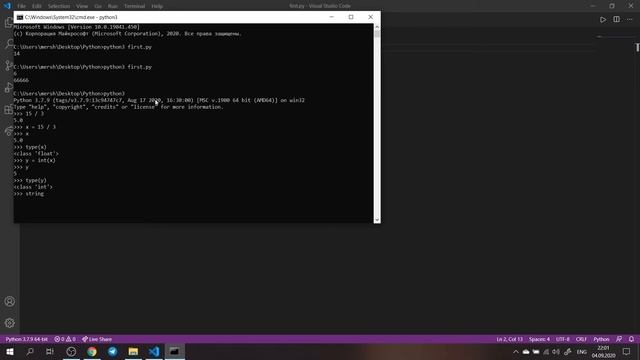
Task: Open the Extensions view
Action: [x=9, y=109]
